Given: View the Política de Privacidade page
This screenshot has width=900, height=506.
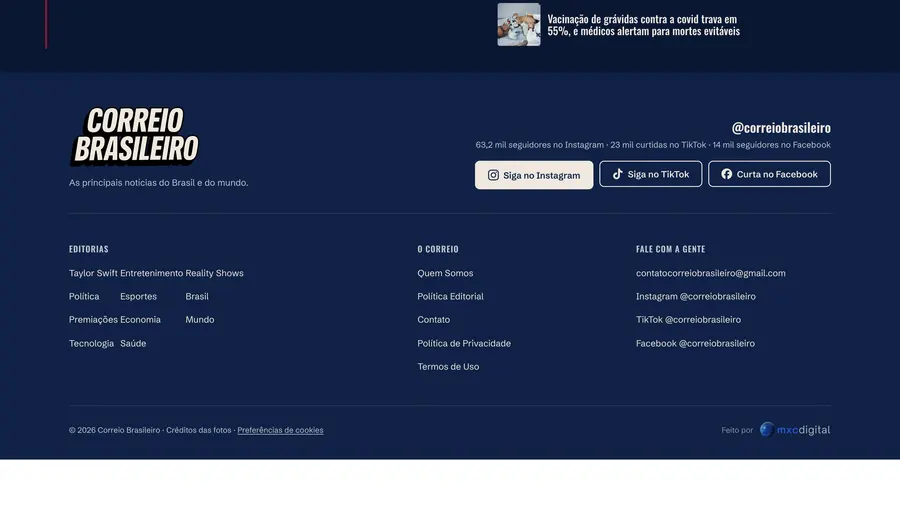Looking at the screenshot, I should point(464,343).
